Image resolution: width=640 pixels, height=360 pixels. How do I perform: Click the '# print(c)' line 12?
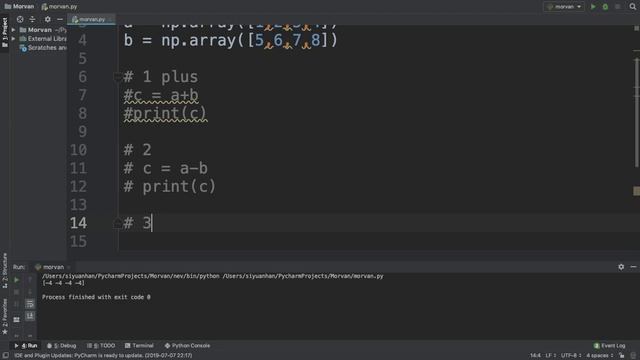click(169, 187)
